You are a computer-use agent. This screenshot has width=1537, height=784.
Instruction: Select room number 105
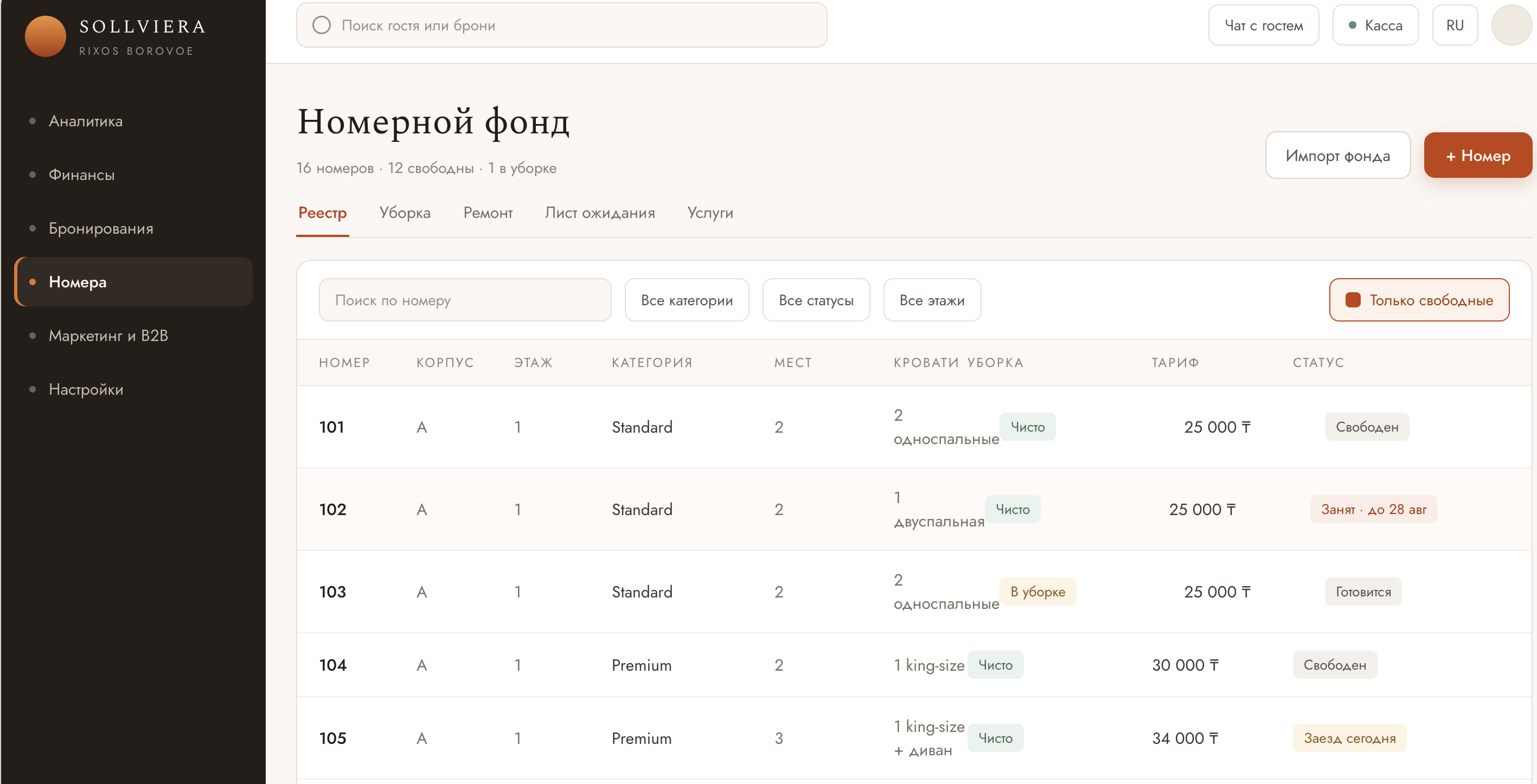[x=332, y=738]
